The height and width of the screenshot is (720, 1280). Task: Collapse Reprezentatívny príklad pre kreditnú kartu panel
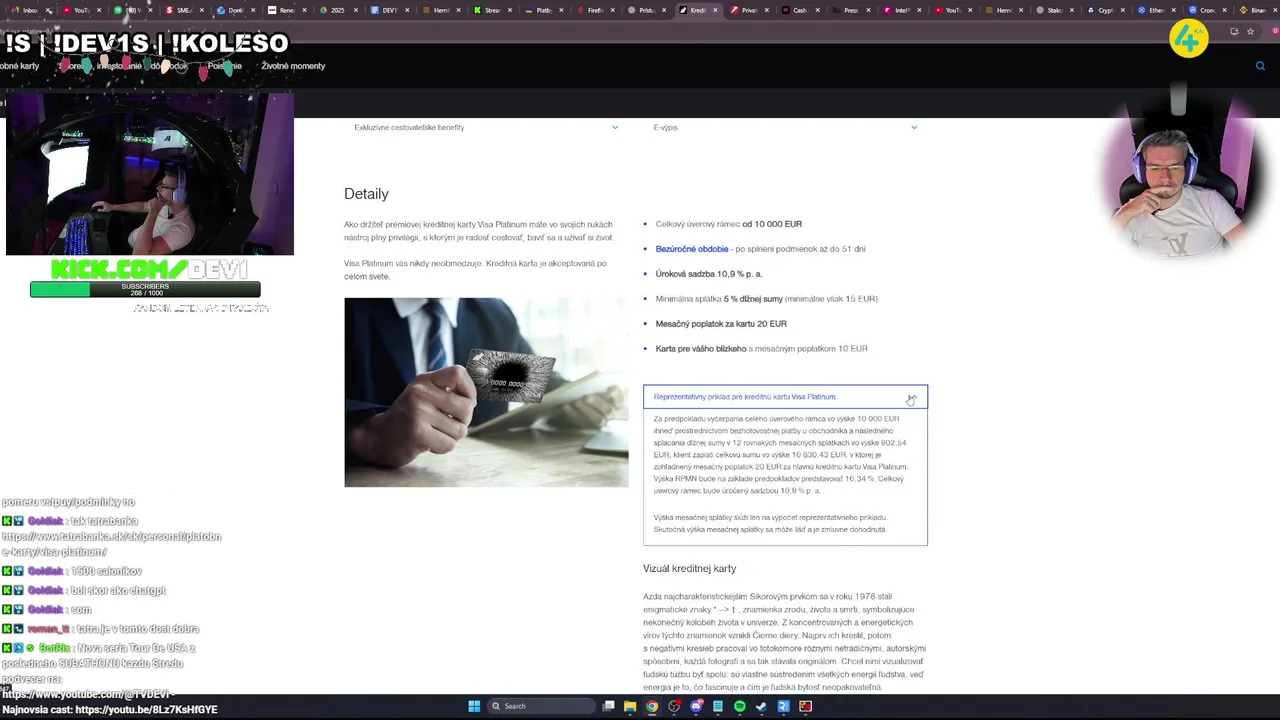click(x=785, y=397)
